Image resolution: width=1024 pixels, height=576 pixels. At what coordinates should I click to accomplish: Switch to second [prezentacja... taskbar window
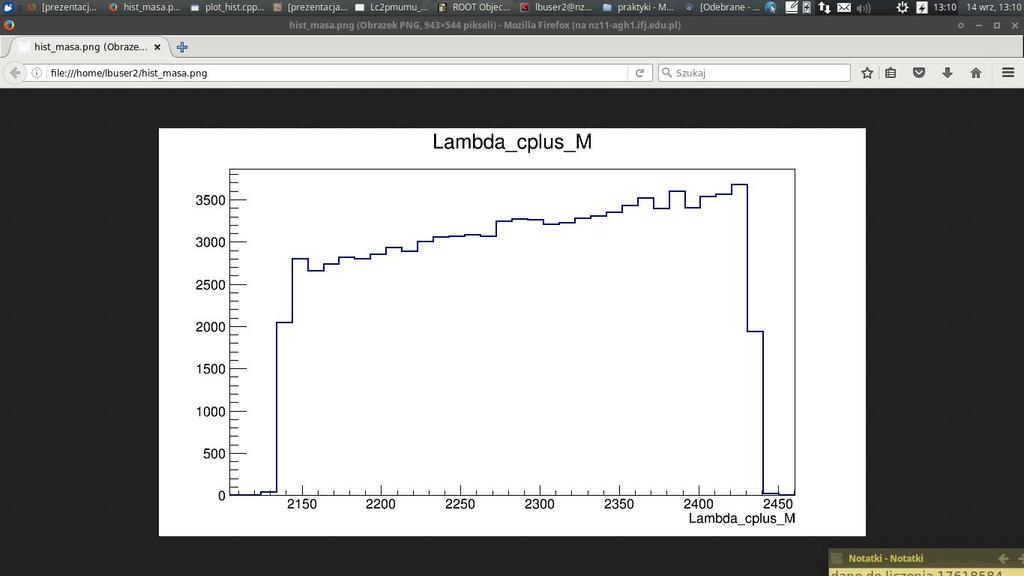point(311,7)
